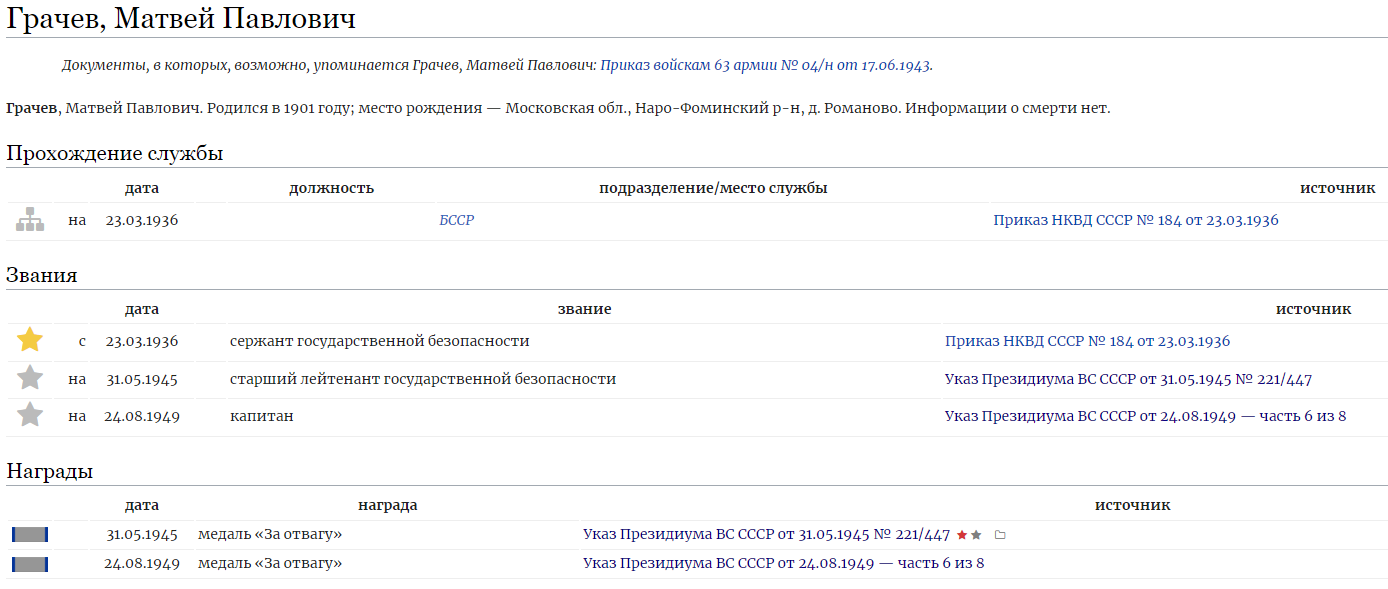This screenshot has width=1388, height=589.
Task: Click the small gray star after decree № 221/447
Action: 977,535
